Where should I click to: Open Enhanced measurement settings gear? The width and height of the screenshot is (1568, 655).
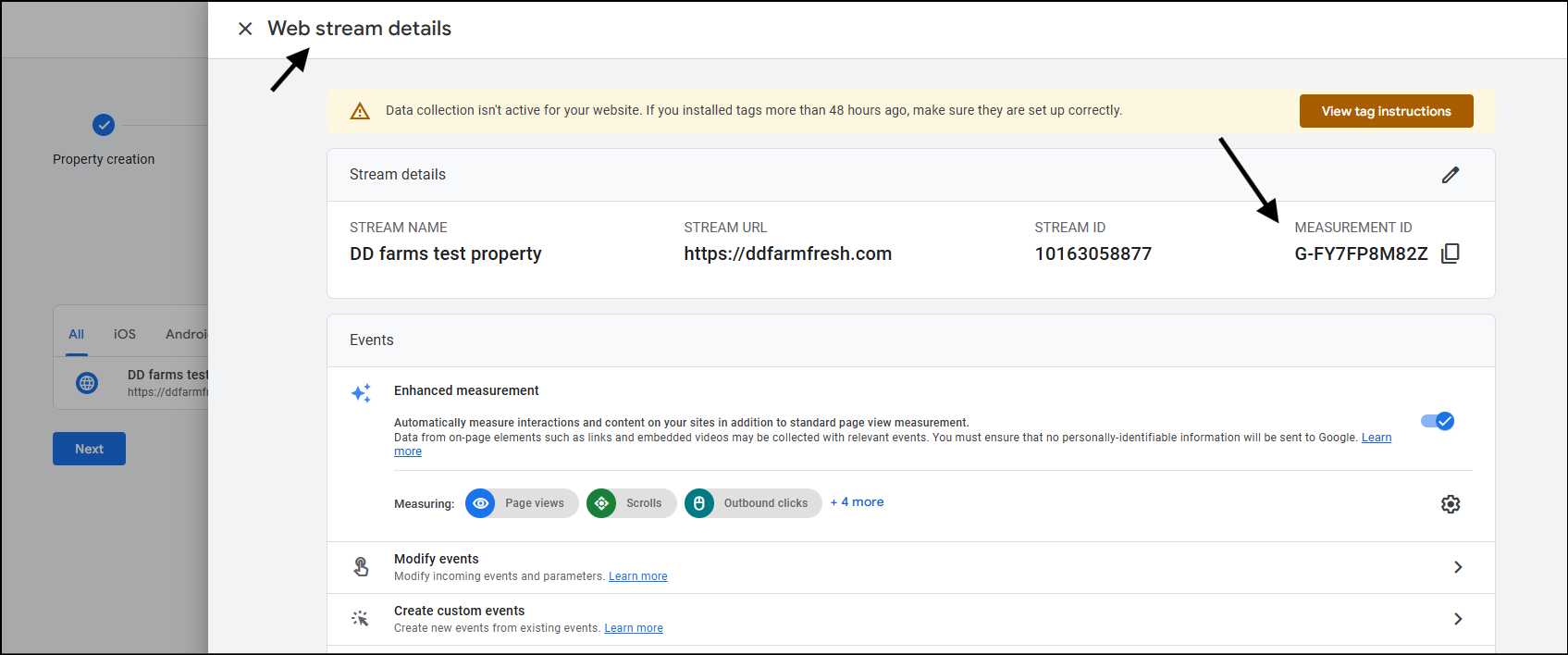click(x=1451, y=504)
